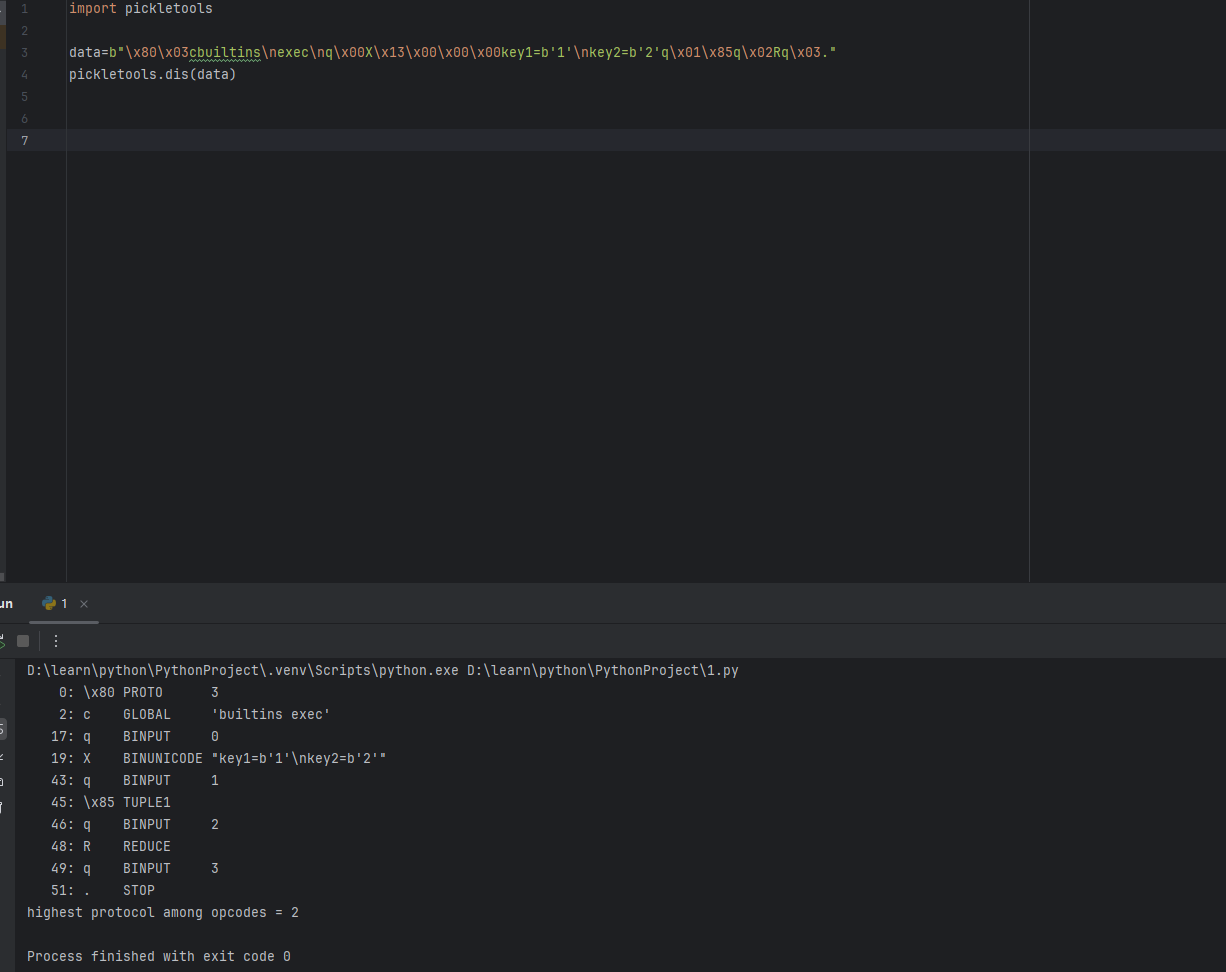Click gutter line number 1
1226x972 pixels.
[x=25, y=8]
